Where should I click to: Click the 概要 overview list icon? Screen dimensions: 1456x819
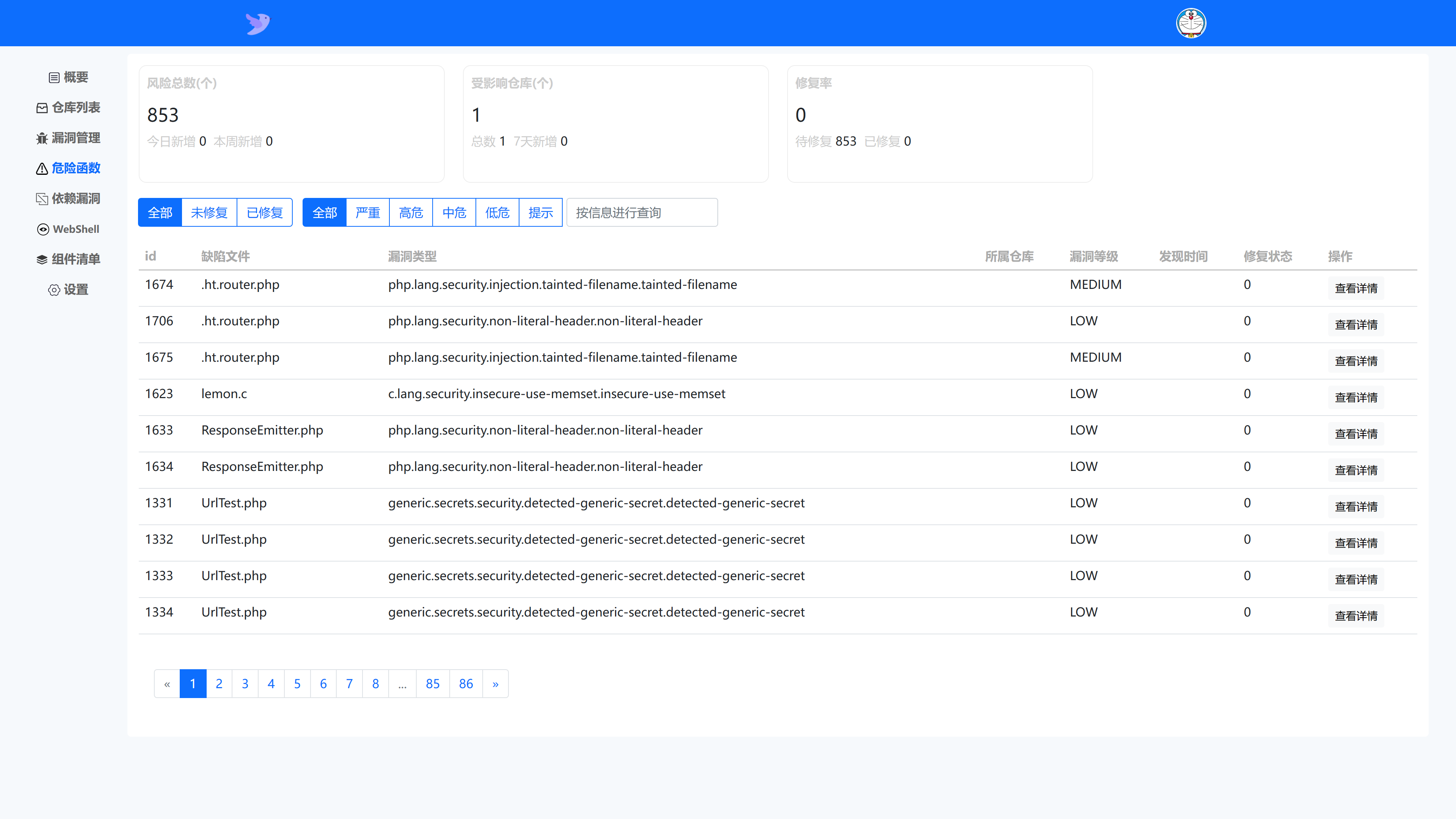click(54, 77)
